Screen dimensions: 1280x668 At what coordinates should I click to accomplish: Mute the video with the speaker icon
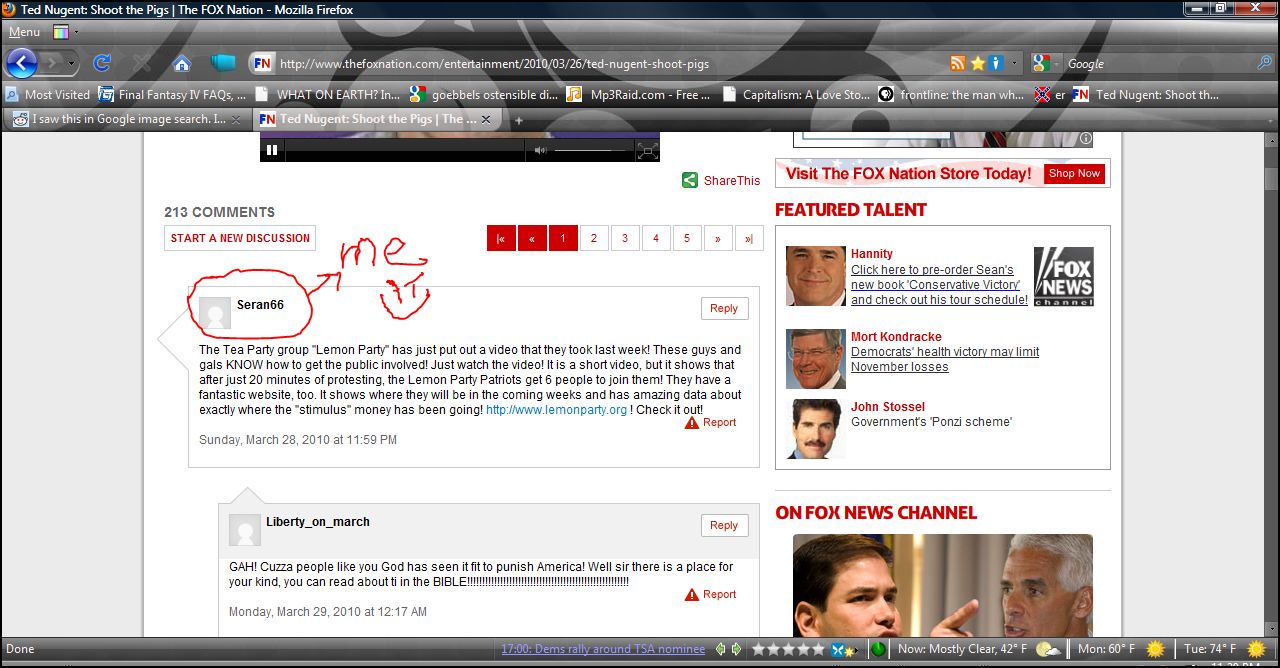[x=540, y=151]
